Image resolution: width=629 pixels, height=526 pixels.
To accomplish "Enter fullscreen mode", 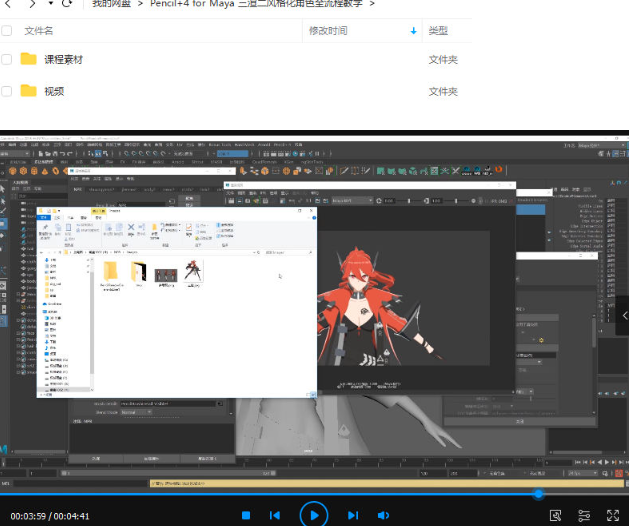I will point(613,516).
